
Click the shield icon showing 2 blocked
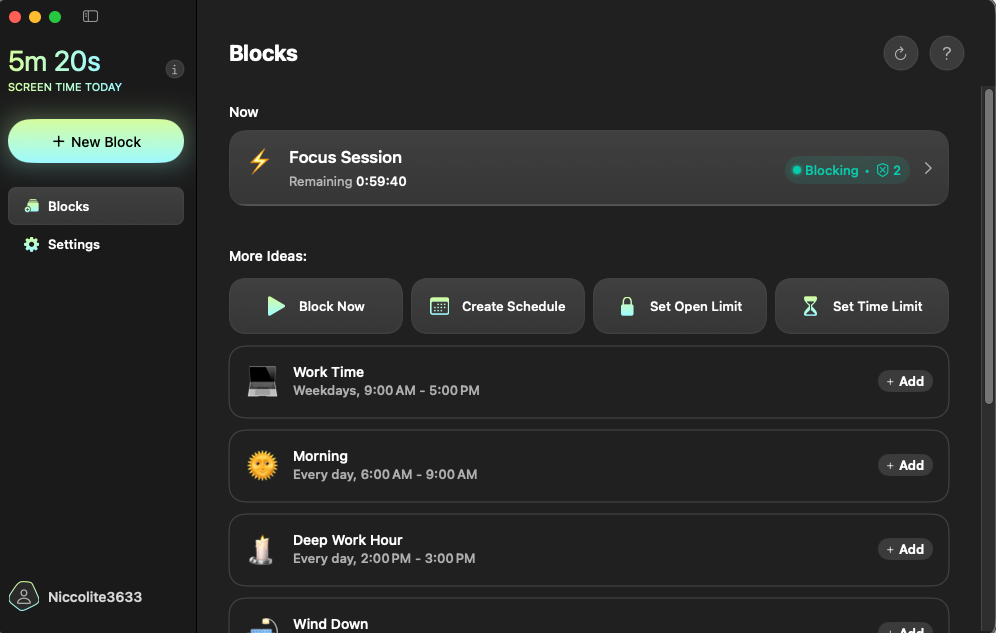(x=882, y=170)
